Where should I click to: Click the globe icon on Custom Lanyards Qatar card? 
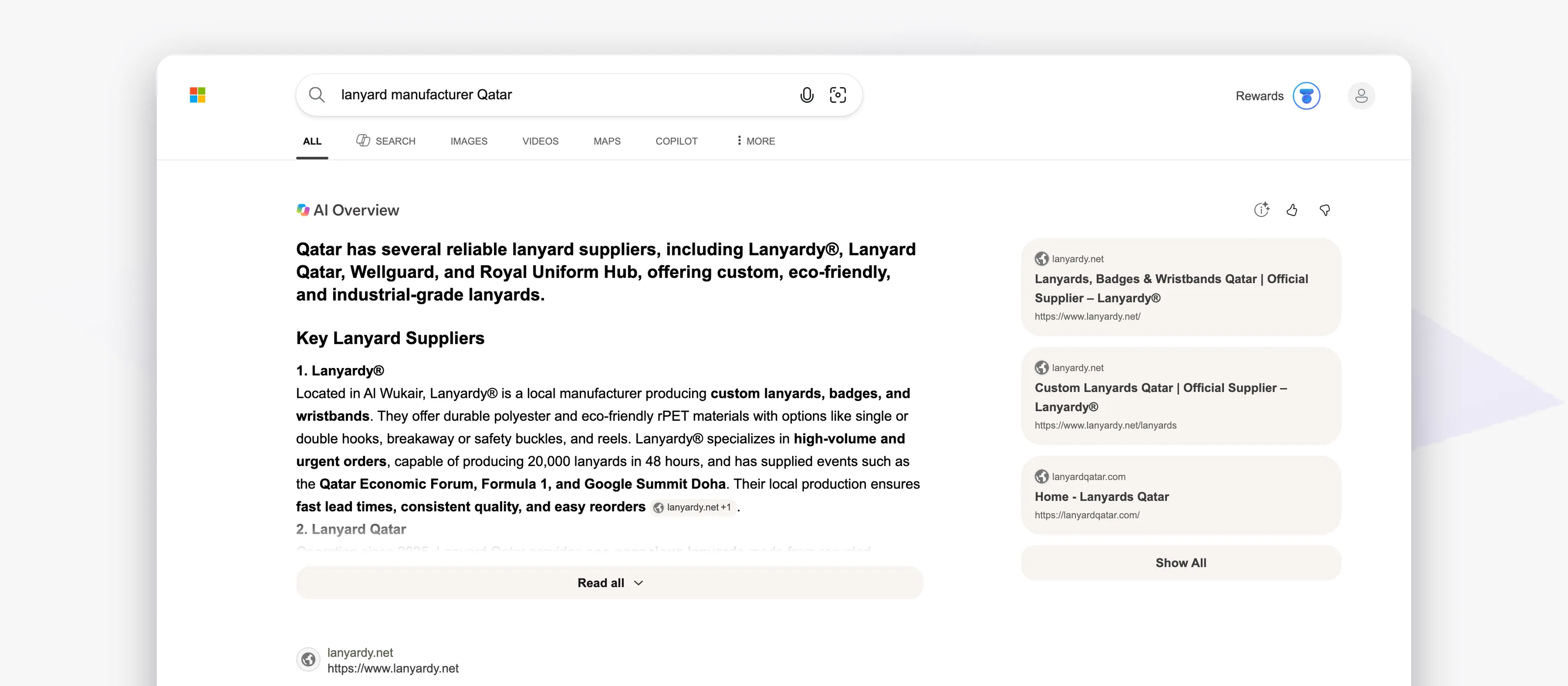[x=1041, y=367]
